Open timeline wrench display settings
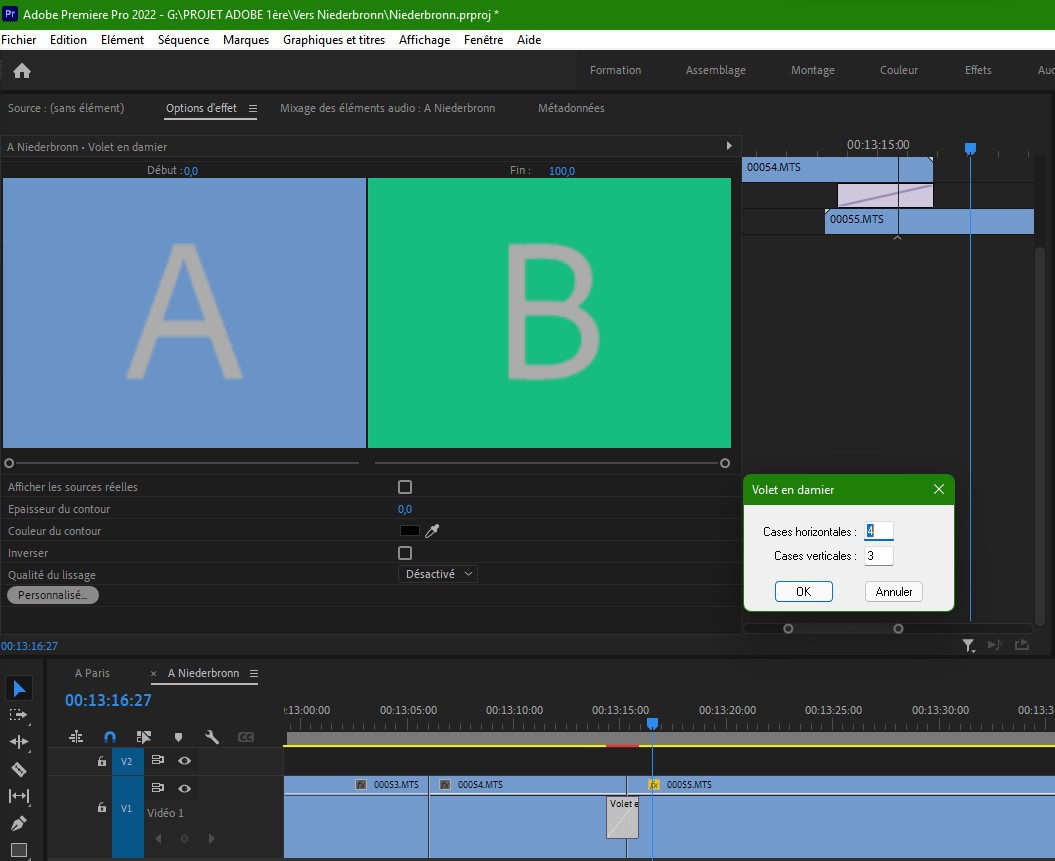 click(212, 737)
